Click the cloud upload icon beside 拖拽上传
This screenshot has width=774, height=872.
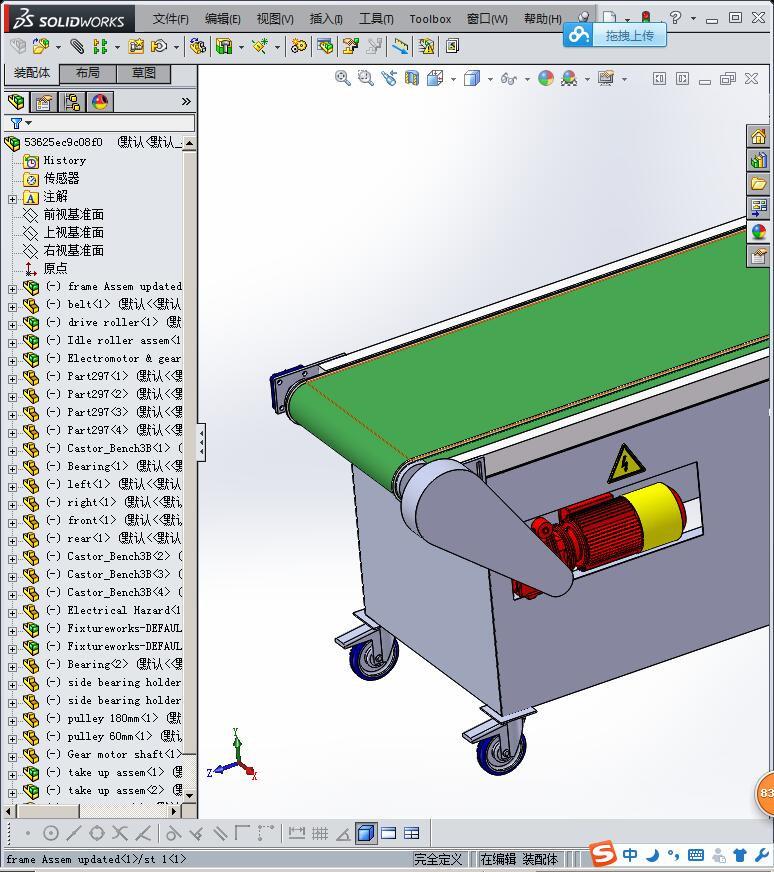coord(578,35)
